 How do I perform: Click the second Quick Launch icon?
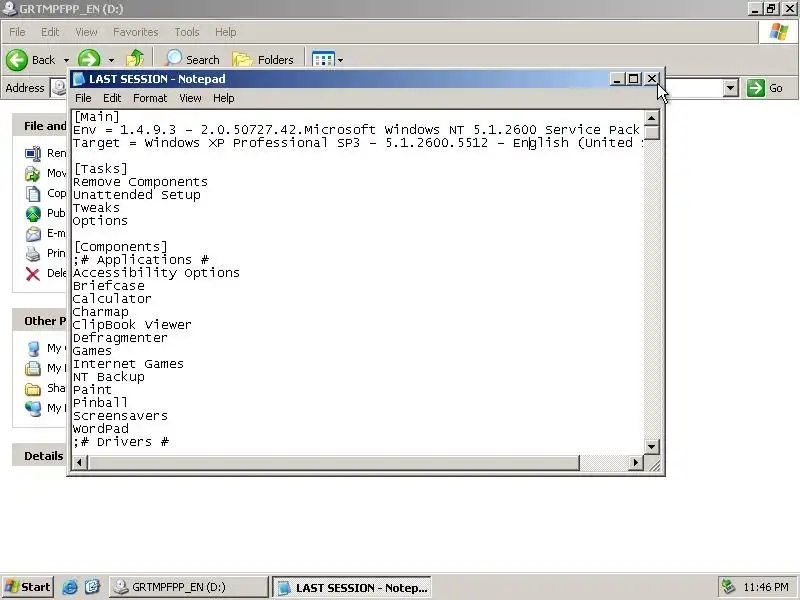coord(92,587)
